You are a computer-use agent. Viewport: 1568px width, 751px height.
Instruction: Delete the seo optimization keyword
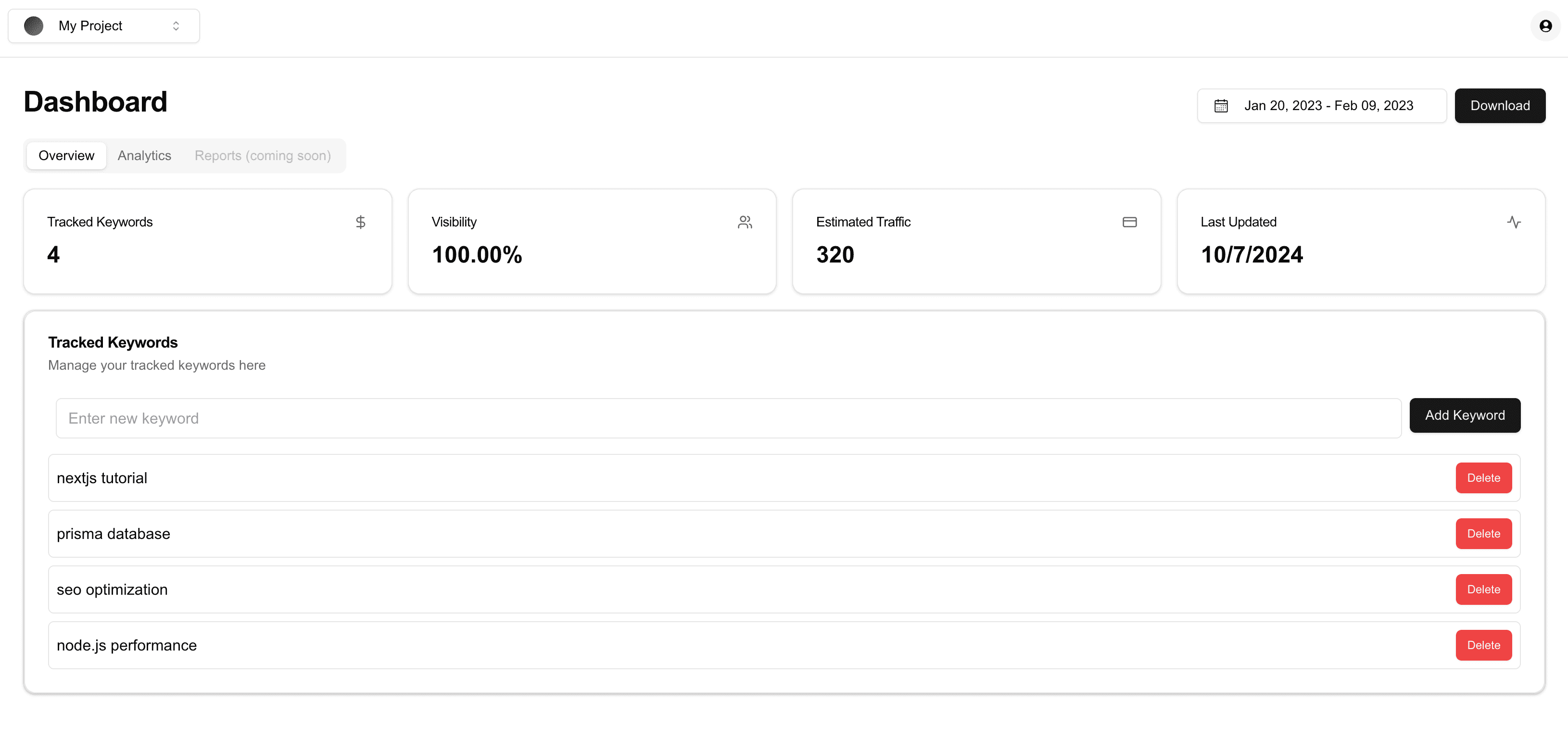pos(1483,590)
